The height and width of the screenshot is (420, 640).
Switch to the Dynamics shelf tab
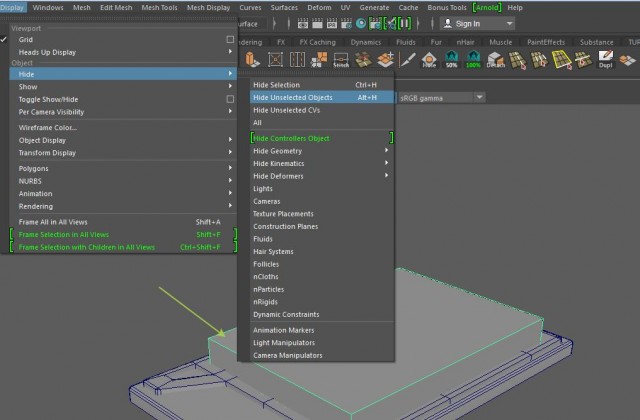(365, 42)
